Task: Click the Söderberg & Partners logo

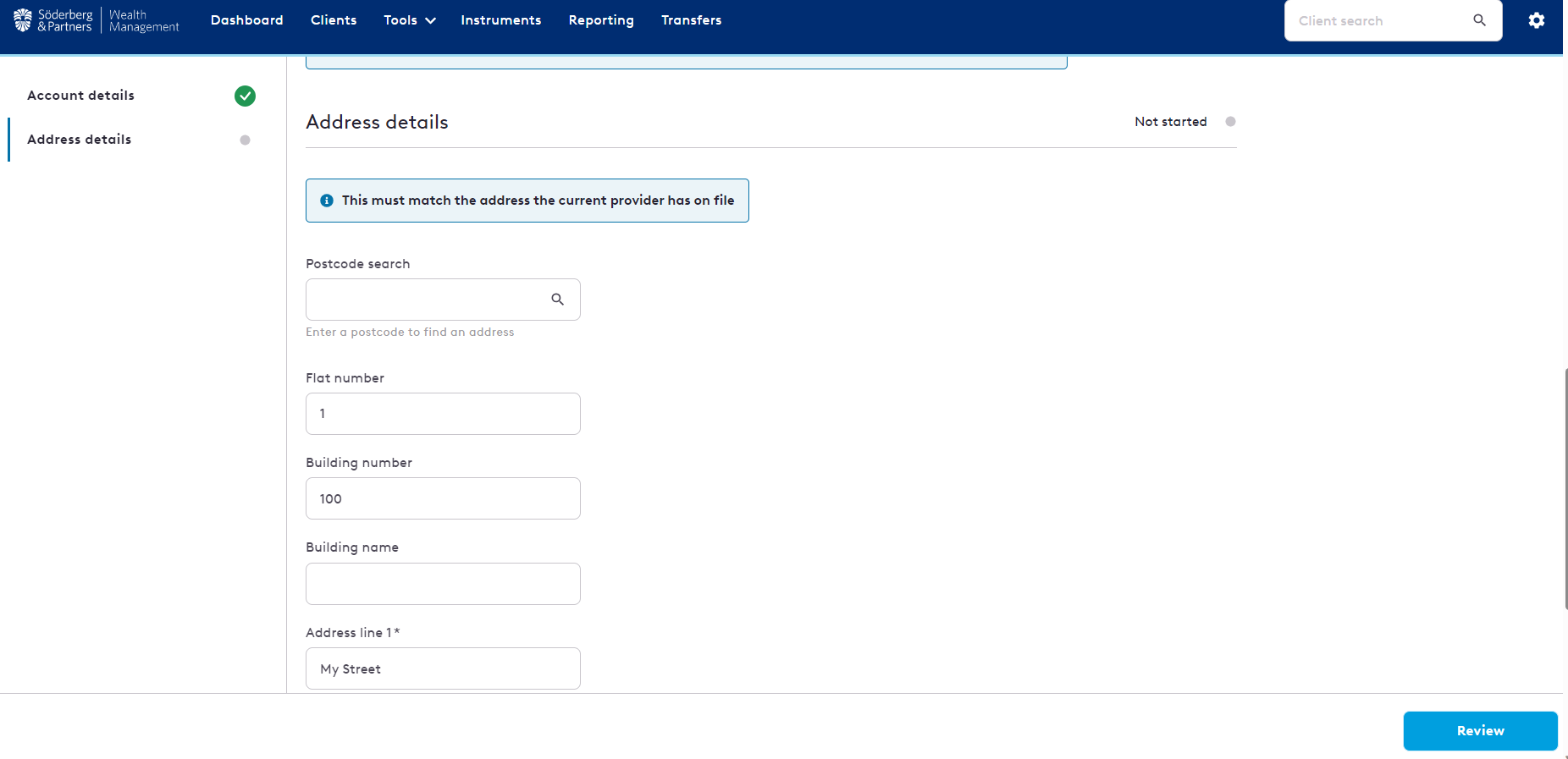Action: click(x=52, y=20)
